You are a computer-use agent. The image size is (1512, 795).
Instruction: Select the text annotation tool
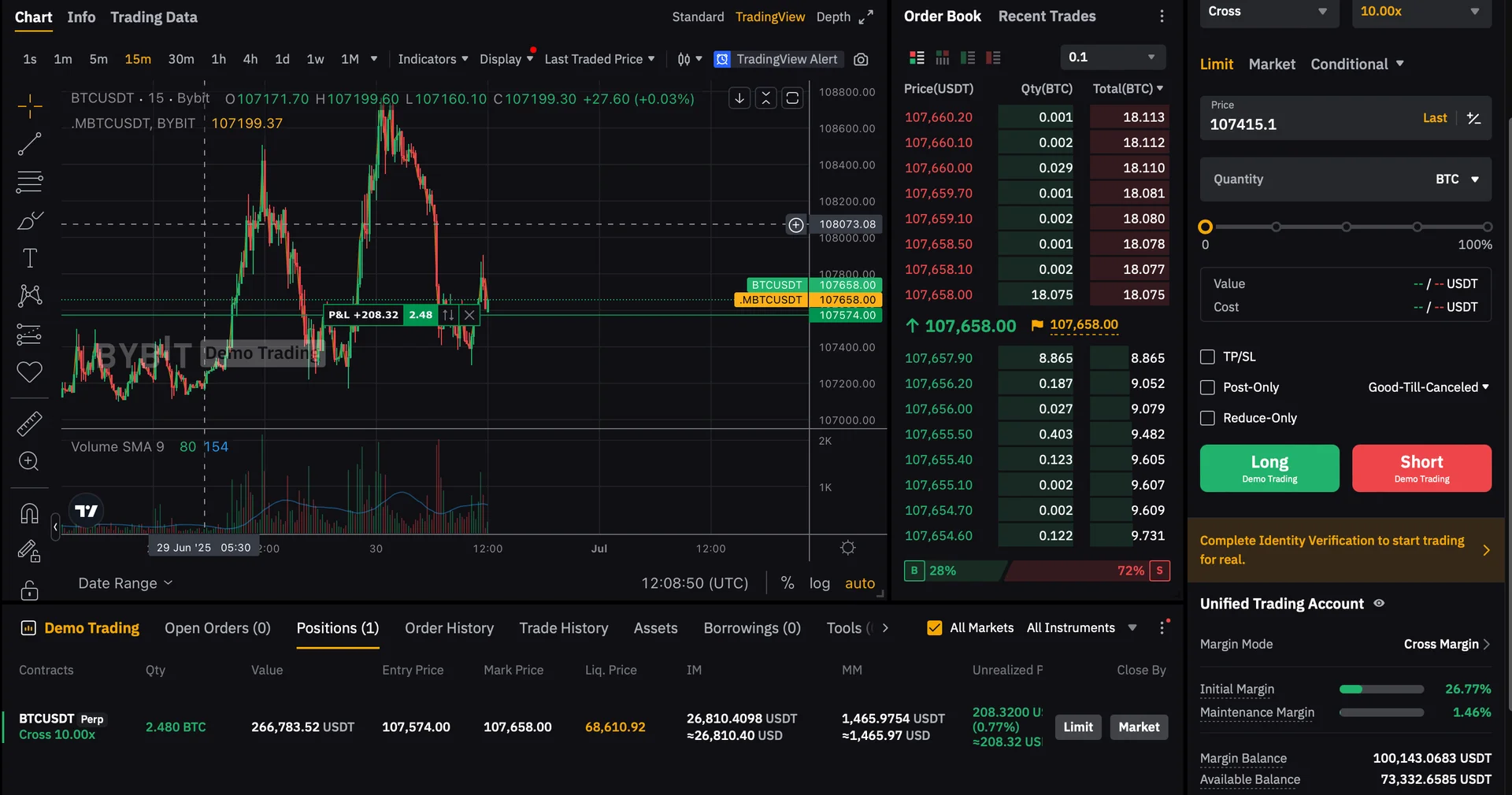click(x=29, y=258)
